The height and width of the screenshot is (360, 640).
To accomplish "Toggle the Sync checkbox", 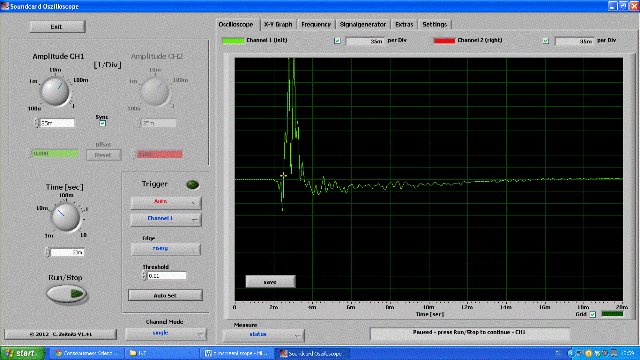I will 102,123.
